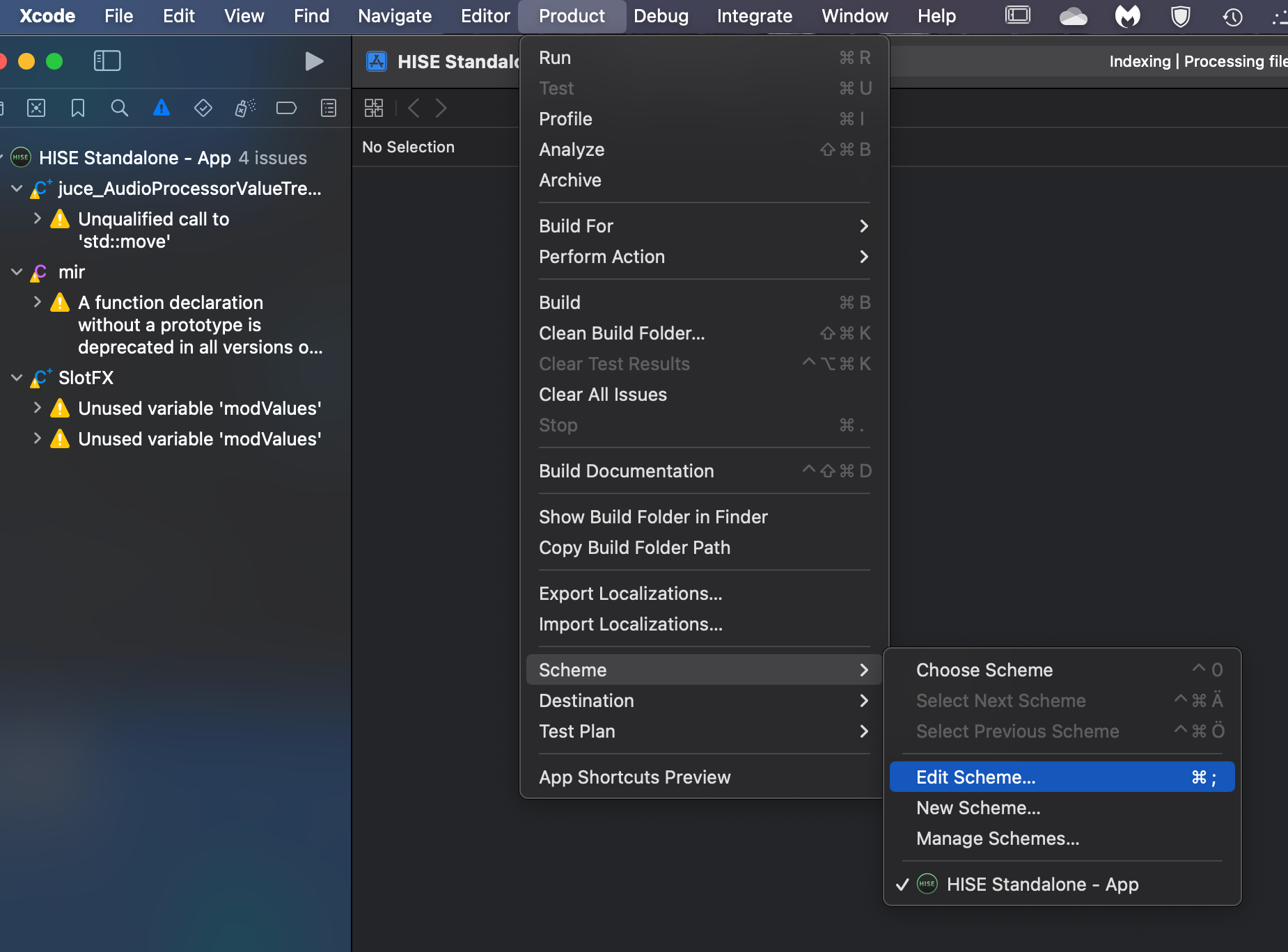Choose App Shortcuts Preview
The height and width of the screenshot is (952, 1288).
point(704,777)
